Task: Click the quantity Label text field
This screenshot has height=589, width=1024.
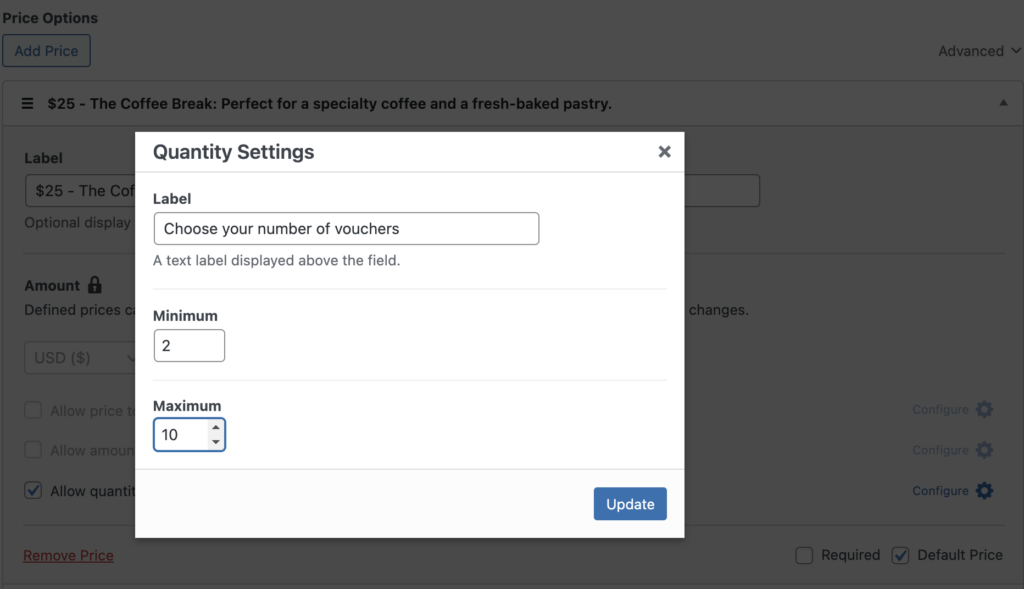Action: tap(346, 229)
